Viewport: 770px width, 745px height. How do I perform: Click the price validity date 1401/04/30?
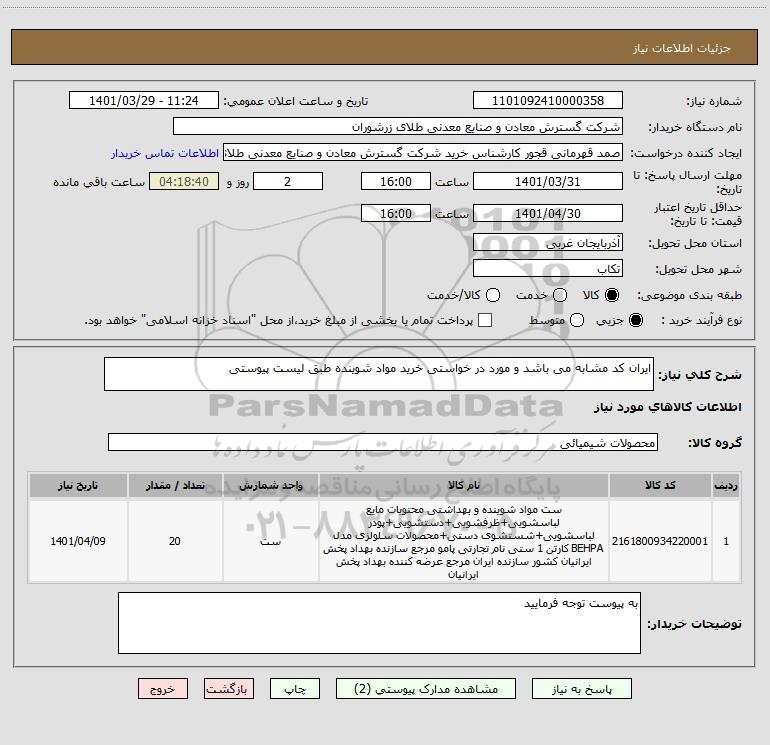pyautogui.click(x=548, y=213)
